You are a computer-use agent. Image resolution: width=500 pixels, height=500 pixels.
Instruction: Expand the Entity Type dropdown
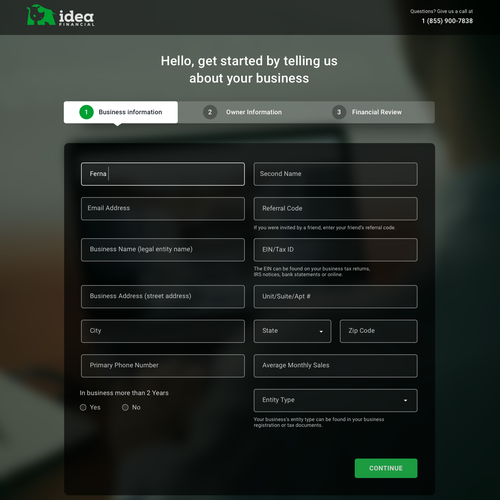pyautogui.click(x=335, y=400)
